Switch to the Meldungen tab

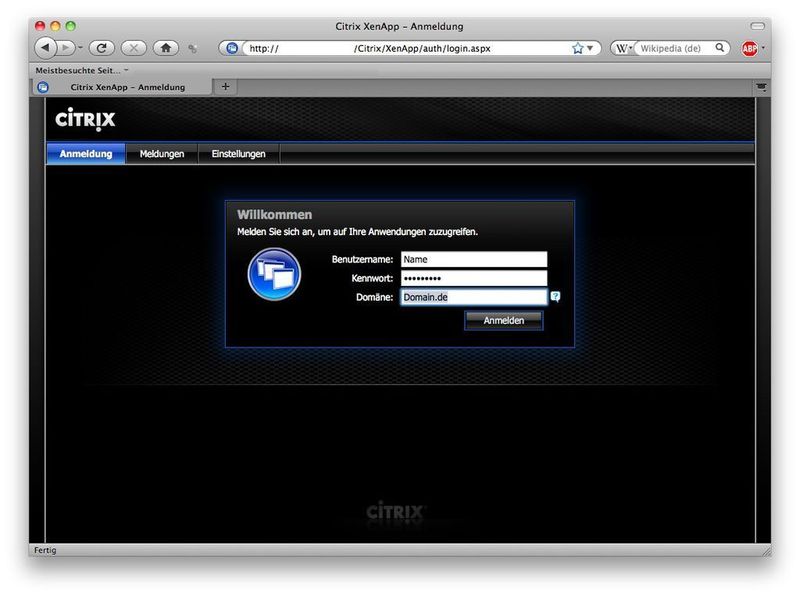click(x=162, y=154)
